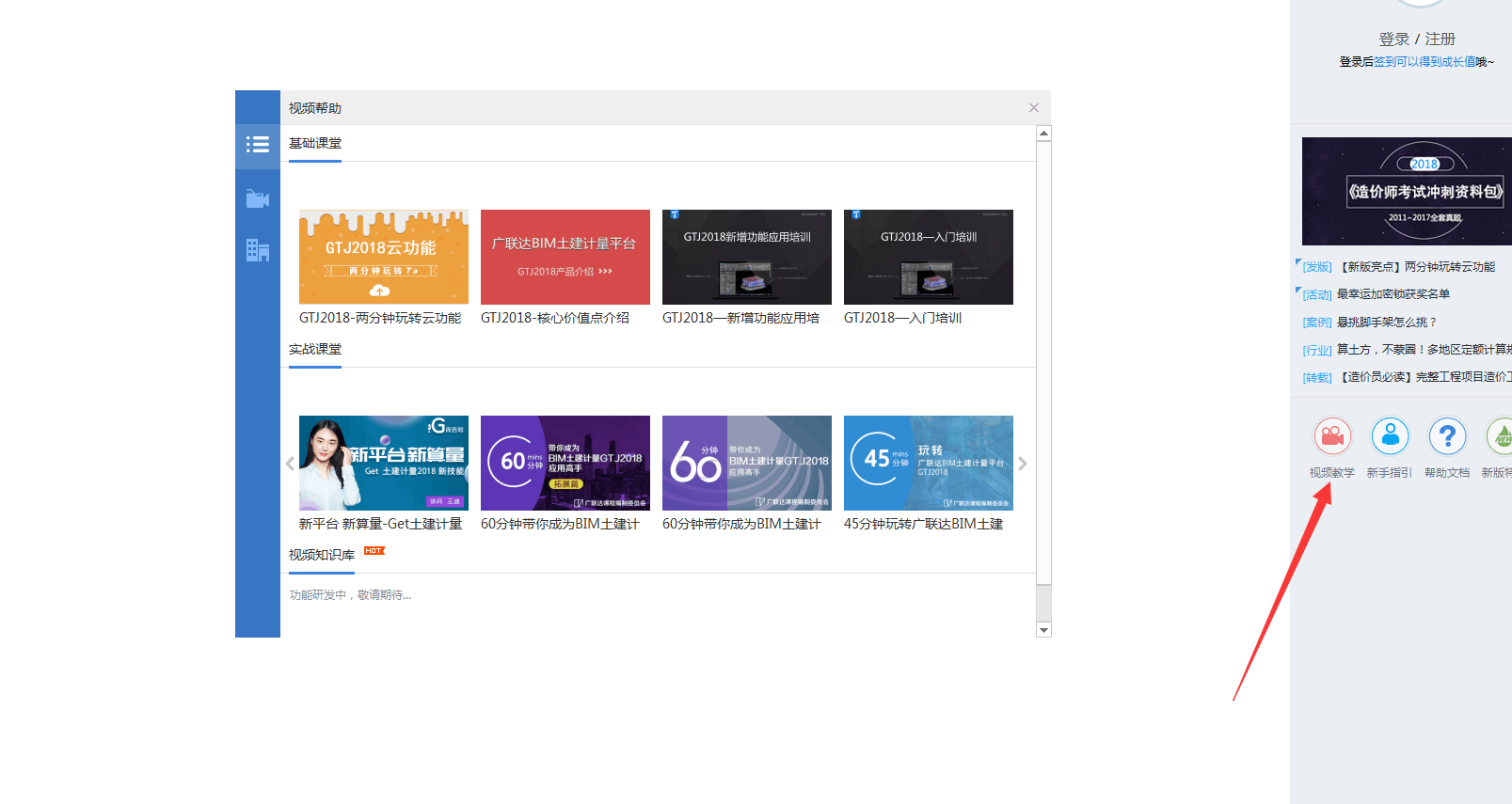Close the 视频帮助 dialog

click(x=1034, y=108)
